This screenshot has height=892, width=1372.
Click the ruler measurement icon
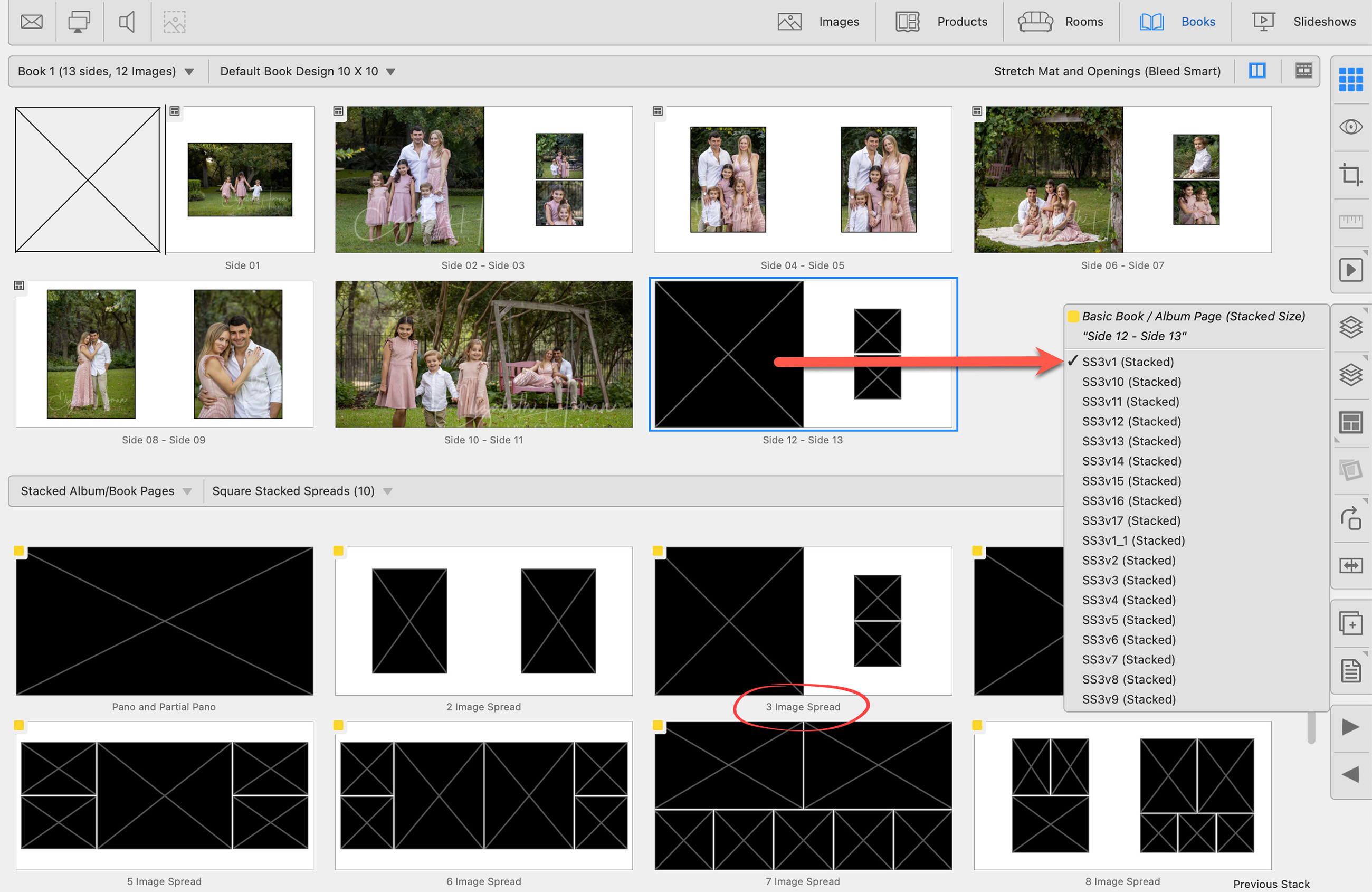(x=1351, y=221)
